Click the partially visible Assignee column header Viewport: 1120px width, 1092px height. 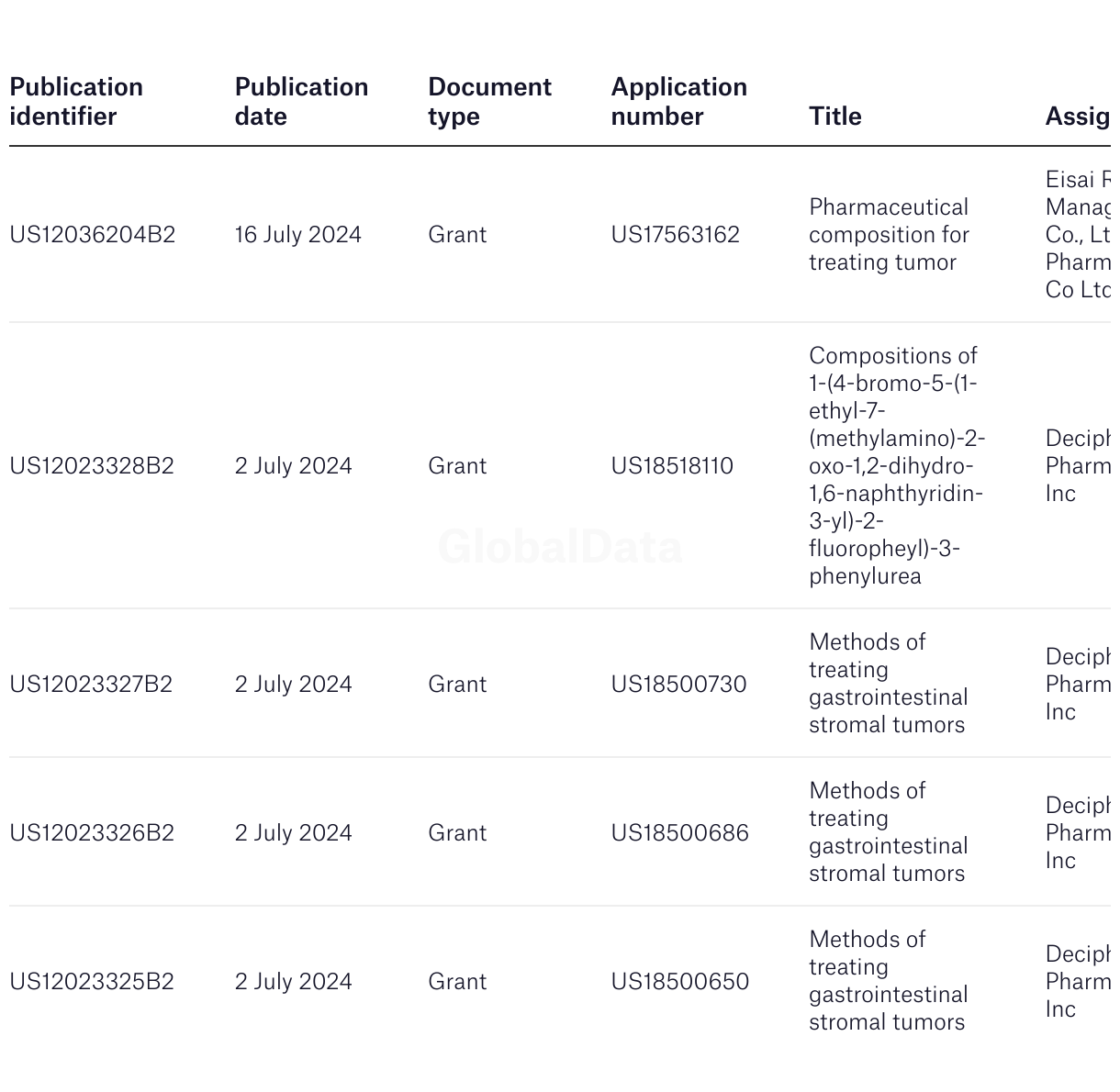point(1078,117)
